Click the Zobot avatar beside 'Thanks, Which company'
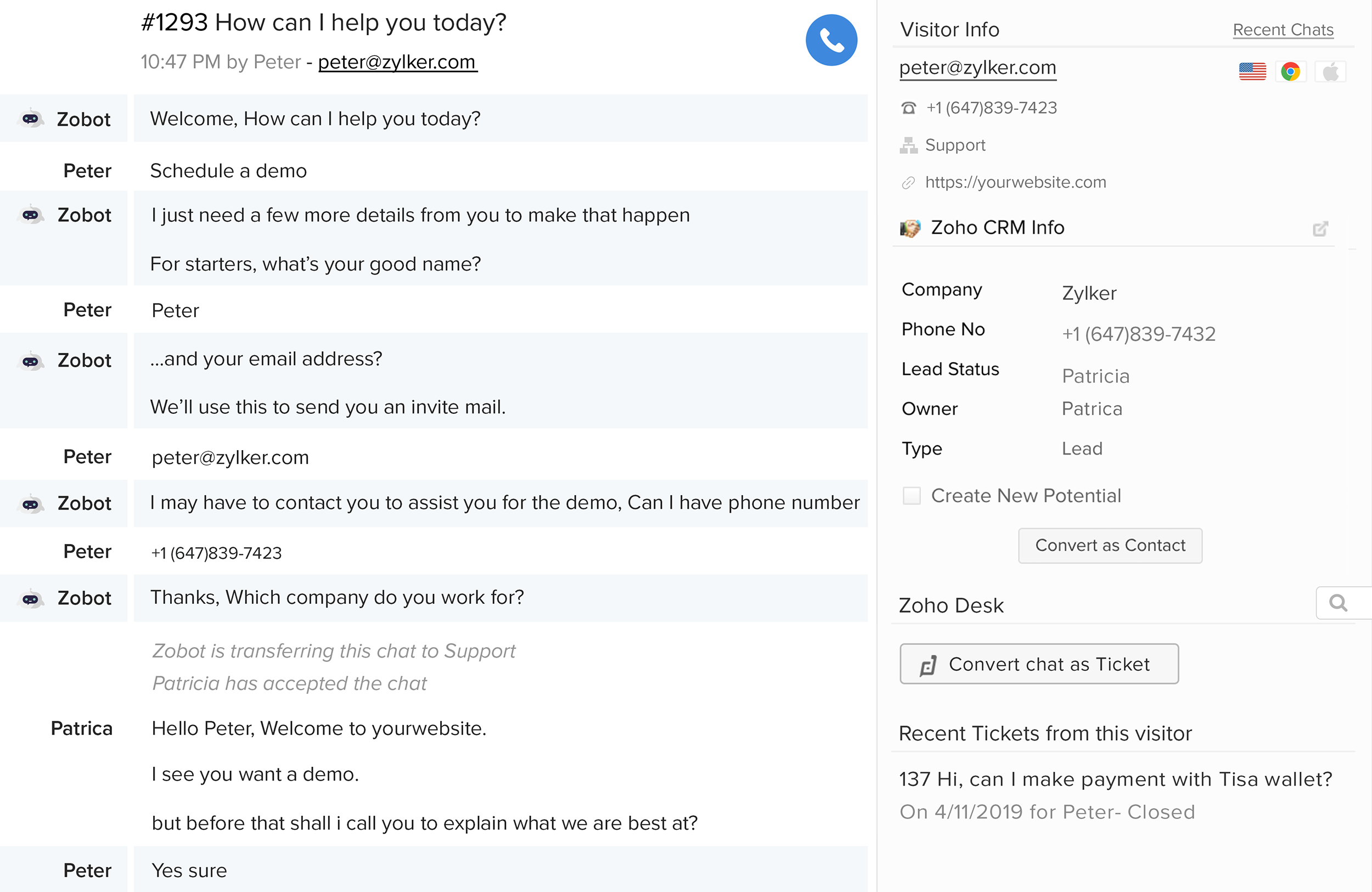The image size is (1372, 892). (x=31, y=598)
